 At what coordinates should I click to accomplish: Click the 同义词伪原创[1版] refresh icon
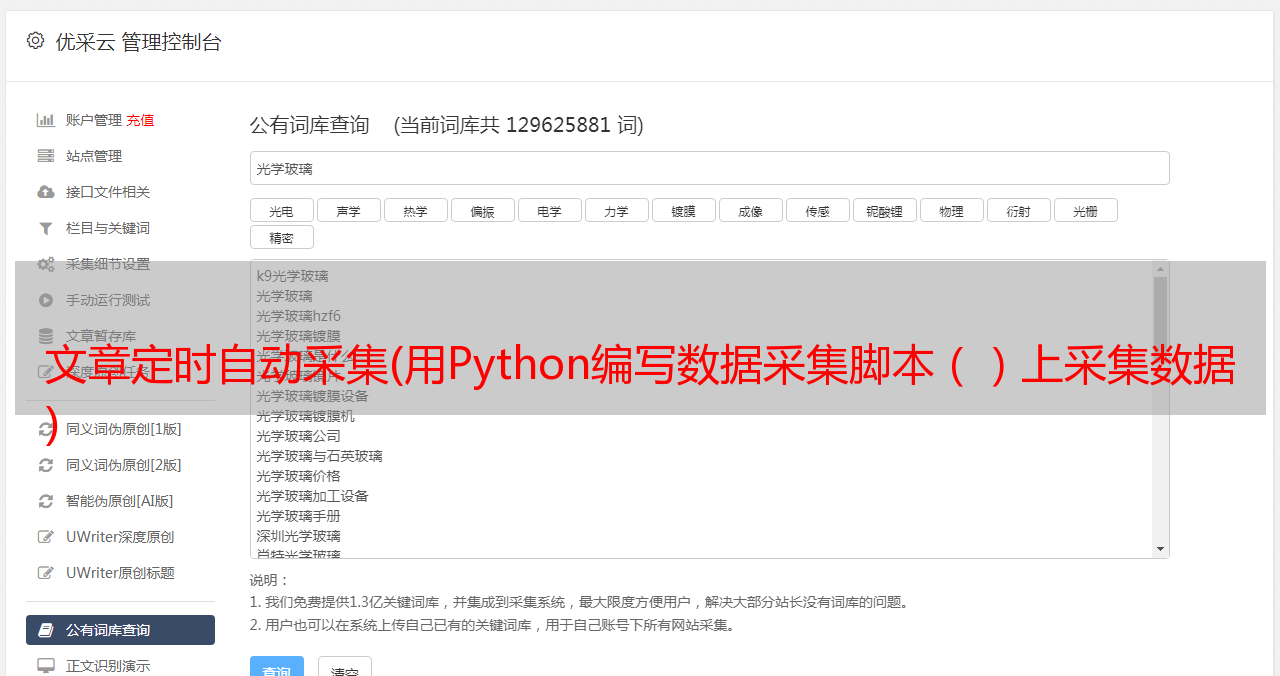click(x=46, y=429)
